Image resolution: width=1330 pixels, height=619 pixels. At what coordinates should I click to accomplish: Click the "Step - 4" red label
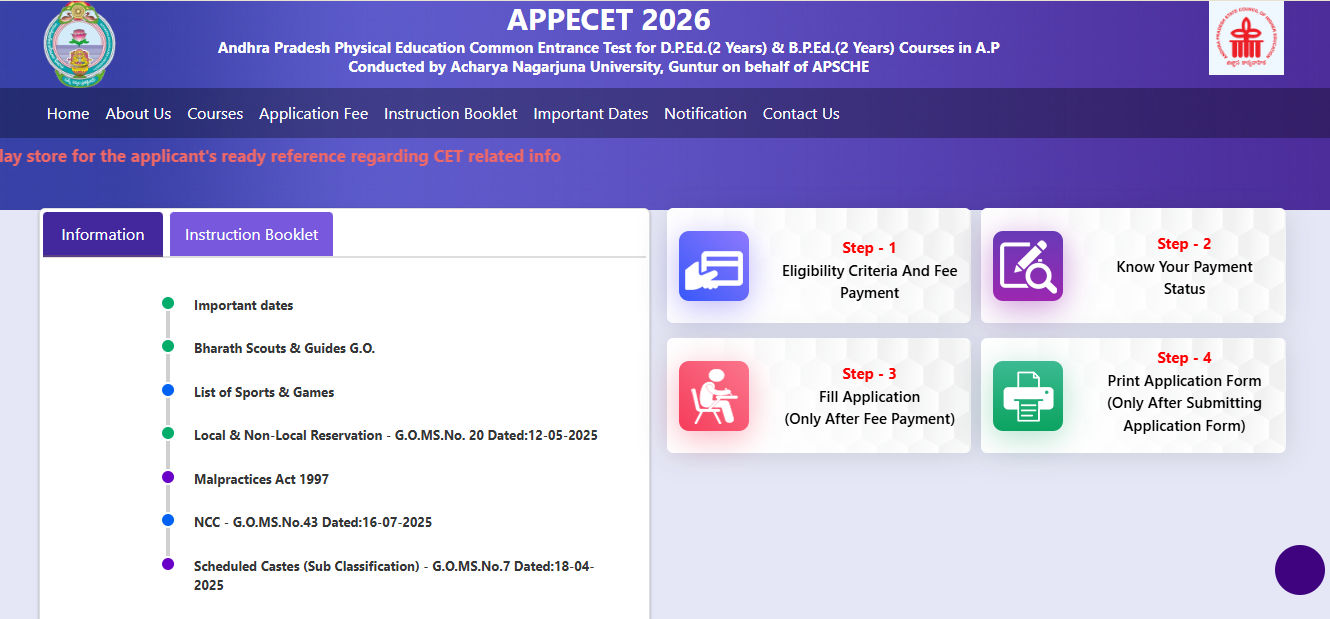pos(1184,358)
